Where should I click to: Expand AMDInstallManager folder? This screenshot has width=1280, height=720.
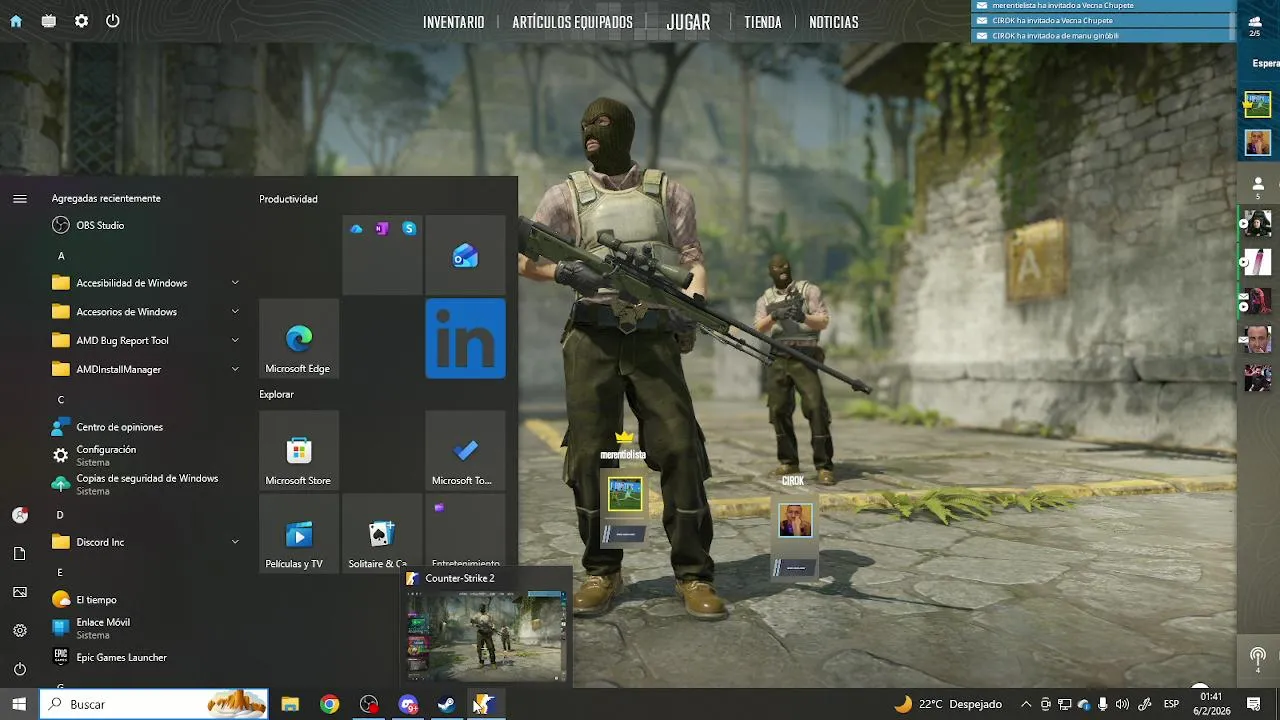pyautogui.click(x=146, y=370)
